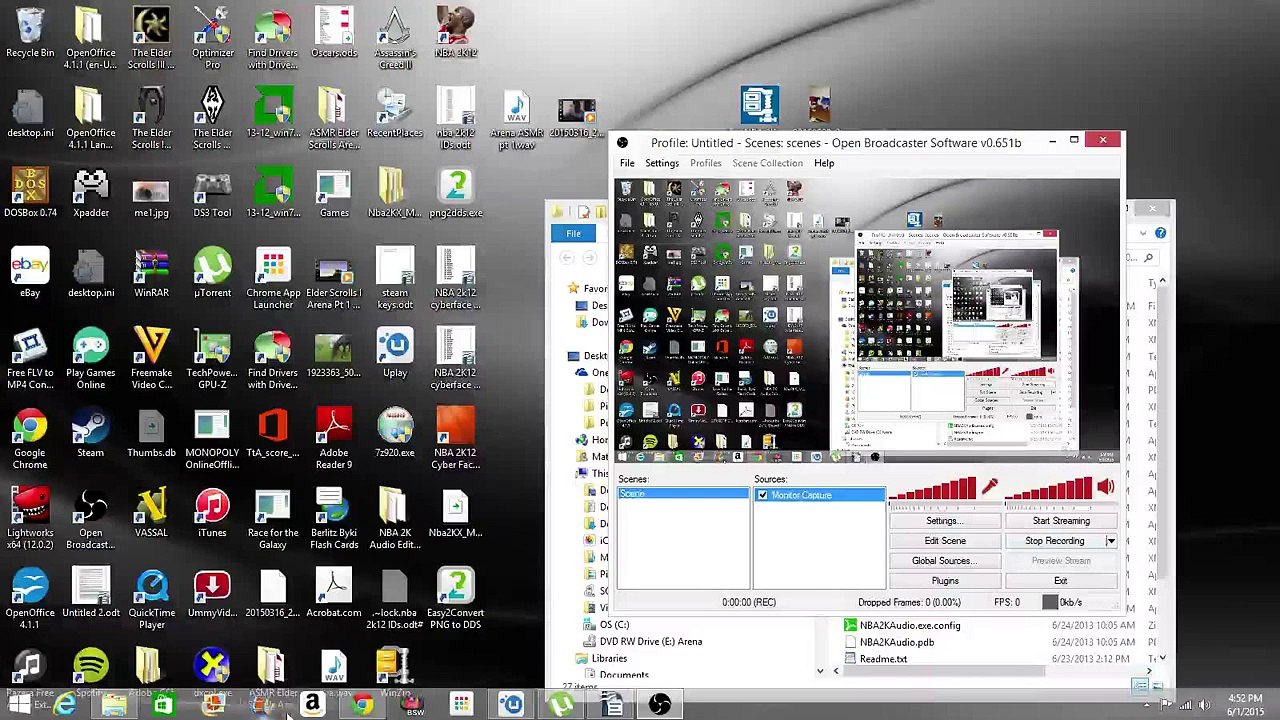The image size is (1280, 720).
Task: Select DVD RW Drive (E:) Arena
Action: pos(651,642)
